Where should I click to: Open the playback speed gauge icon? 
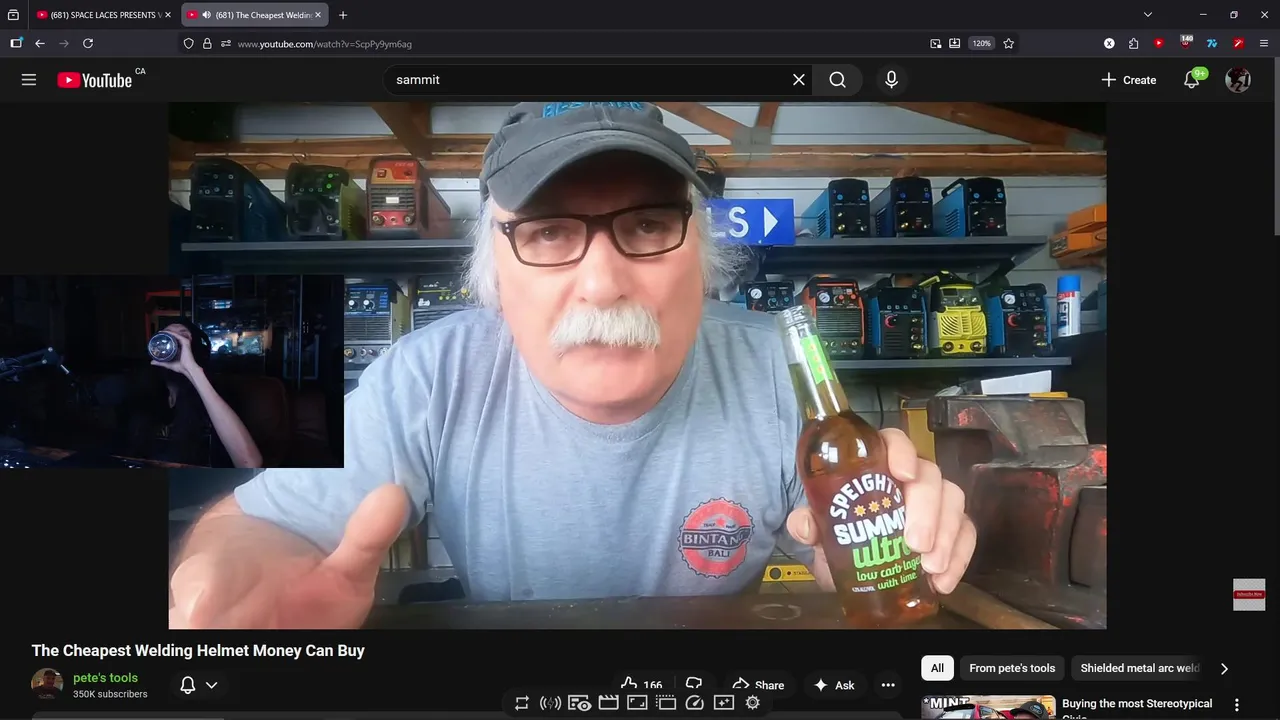(x=695, y=703)
